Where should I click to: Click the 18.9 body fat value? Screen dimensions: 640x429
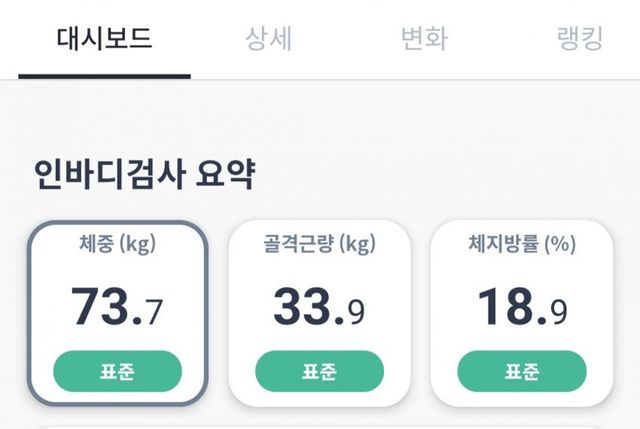(x=521, y=307)
